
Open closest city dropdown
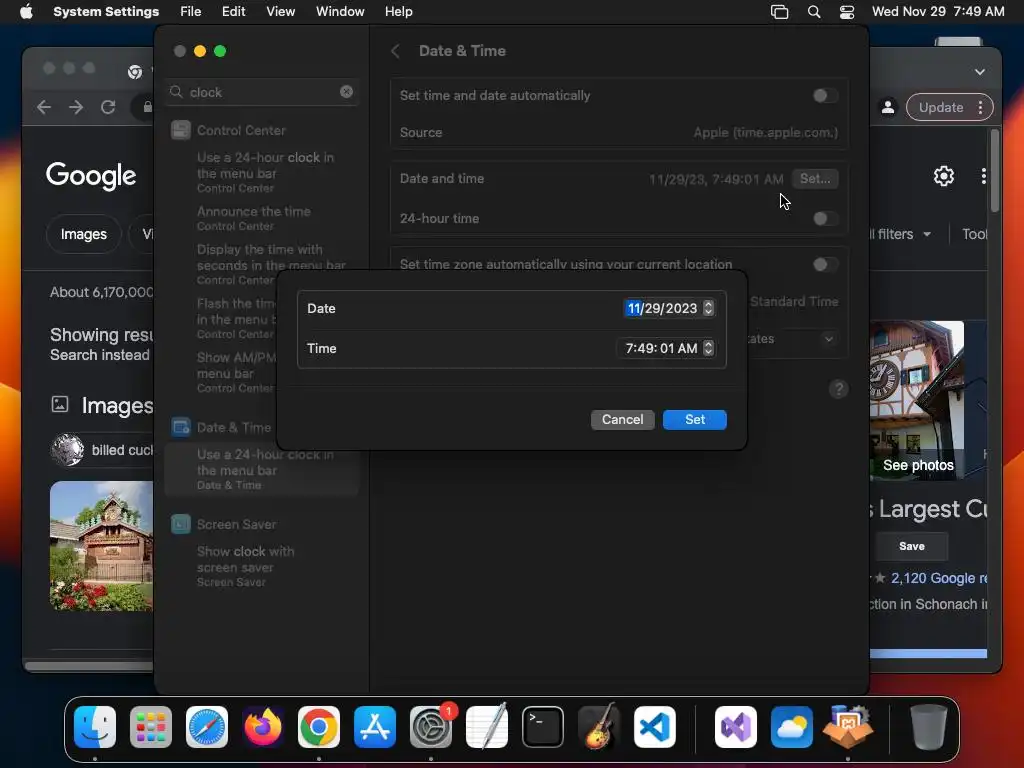828,339
